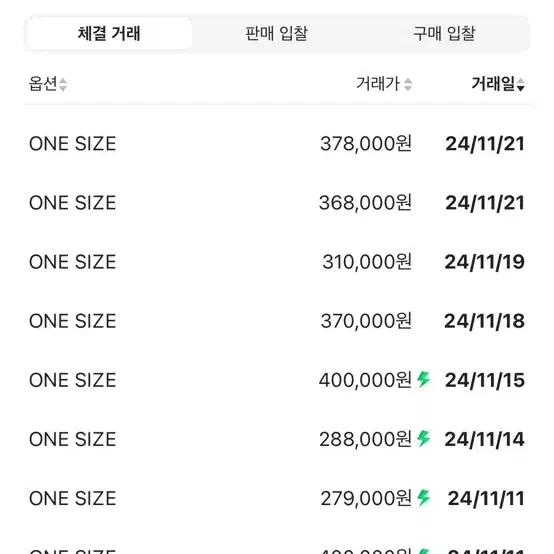Select the 310,000원 price entry
Image resolution: width=554 pixels, height=554 pixels.
pyautogui.click(x=367, y=262)
